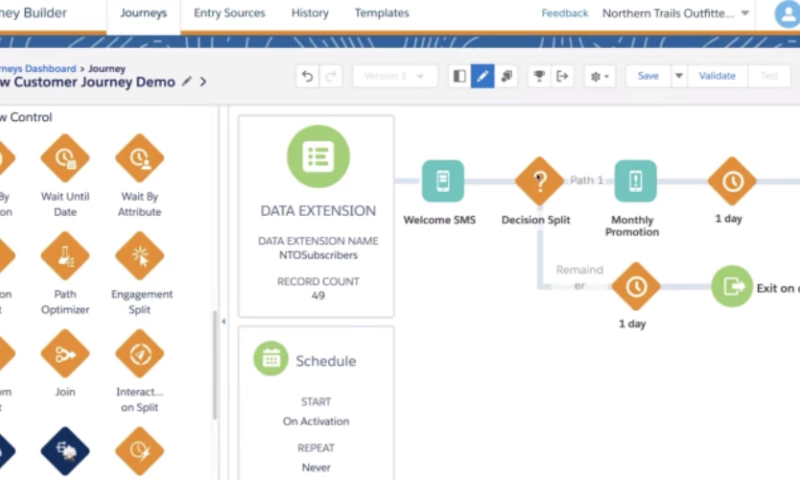This screenshot has height=480, width=800.
Task: Click the Never repeat value
Action: (316, 467)
